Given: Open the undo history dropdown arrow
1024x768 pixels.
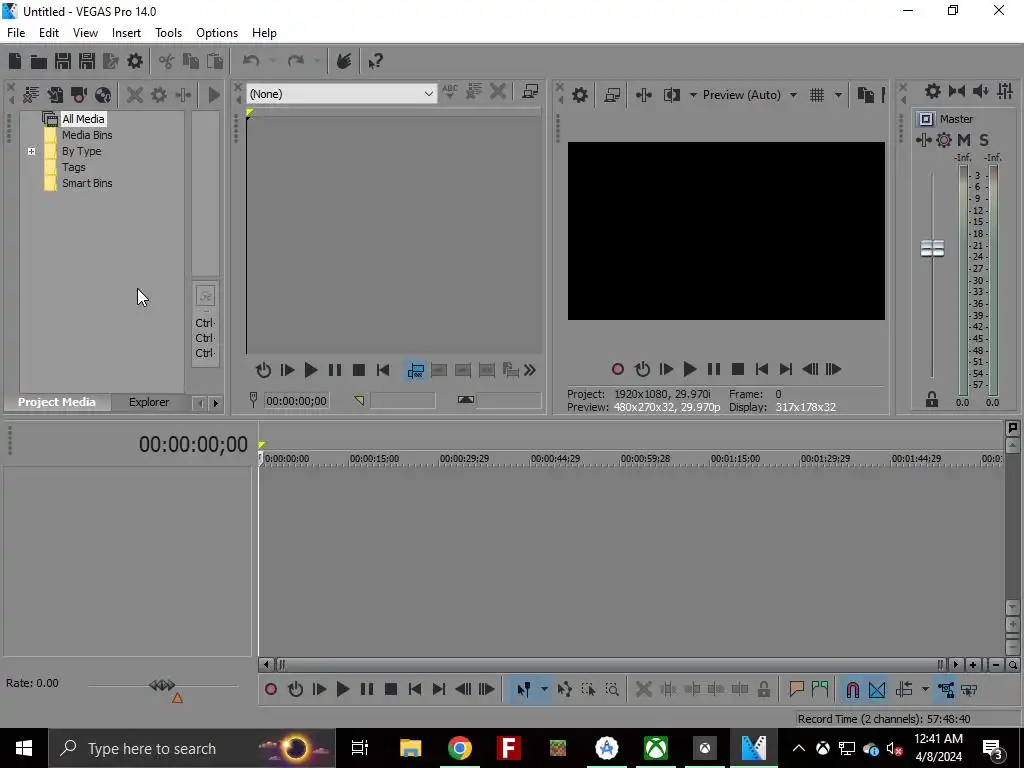Looking at the screenshot, I should (x=272, y=61).
